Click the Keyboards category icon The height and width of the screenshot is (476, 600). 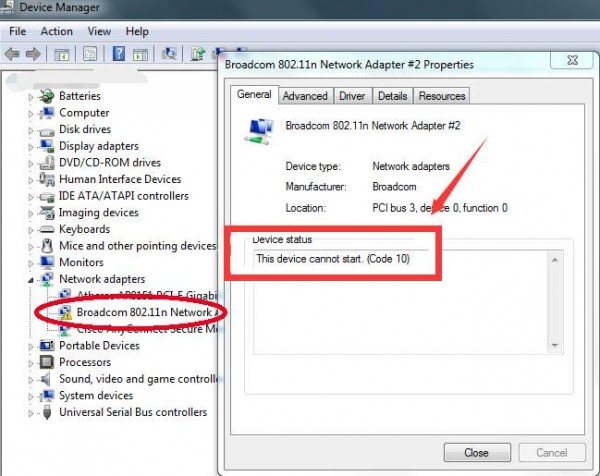click(47, 229)
